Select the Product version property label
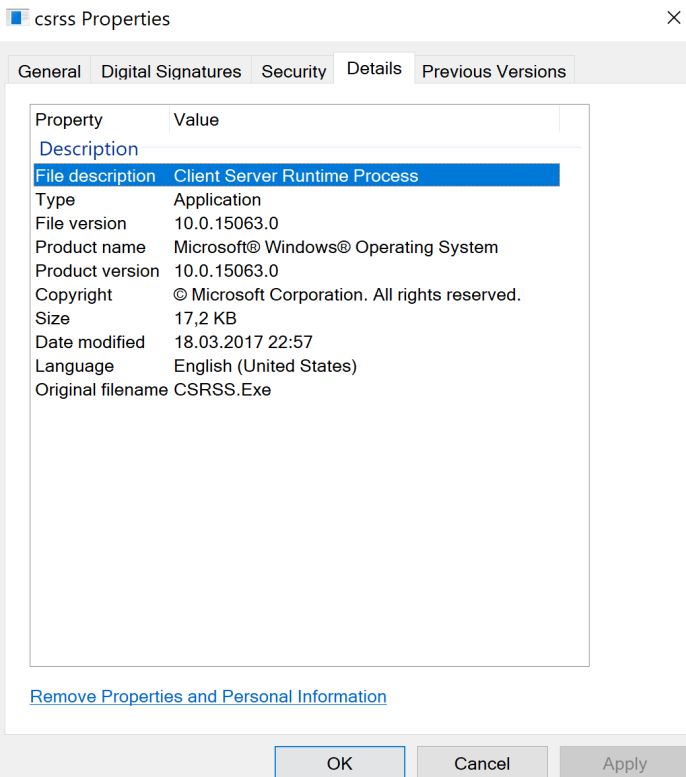The height and width of the screenshot is (777, 686). (x=97, y=271)
